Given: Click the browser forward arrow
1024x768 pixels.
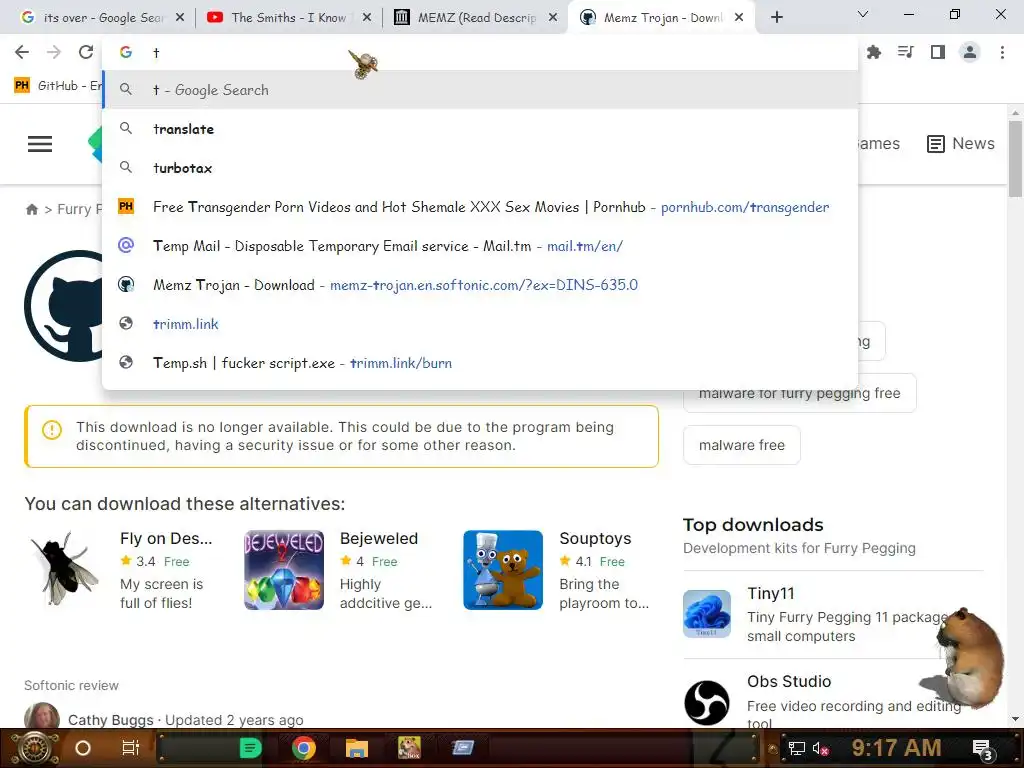Looking at the screenshot, I should [54, 52].
